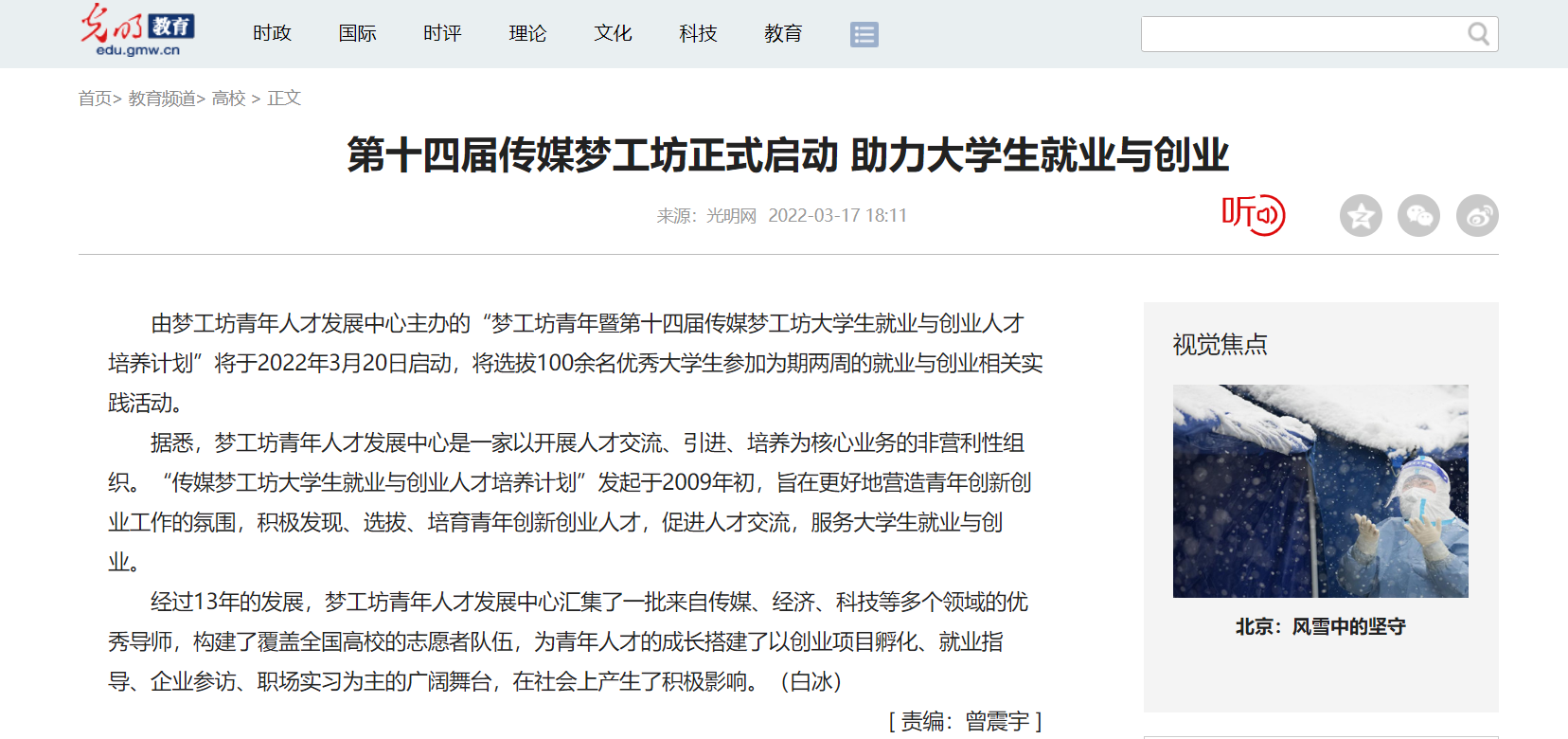This screenshot has width=1568, height=739.
Task: Click the 视觉焦点 sidebar heading
Action: (x=1220, y=344)
